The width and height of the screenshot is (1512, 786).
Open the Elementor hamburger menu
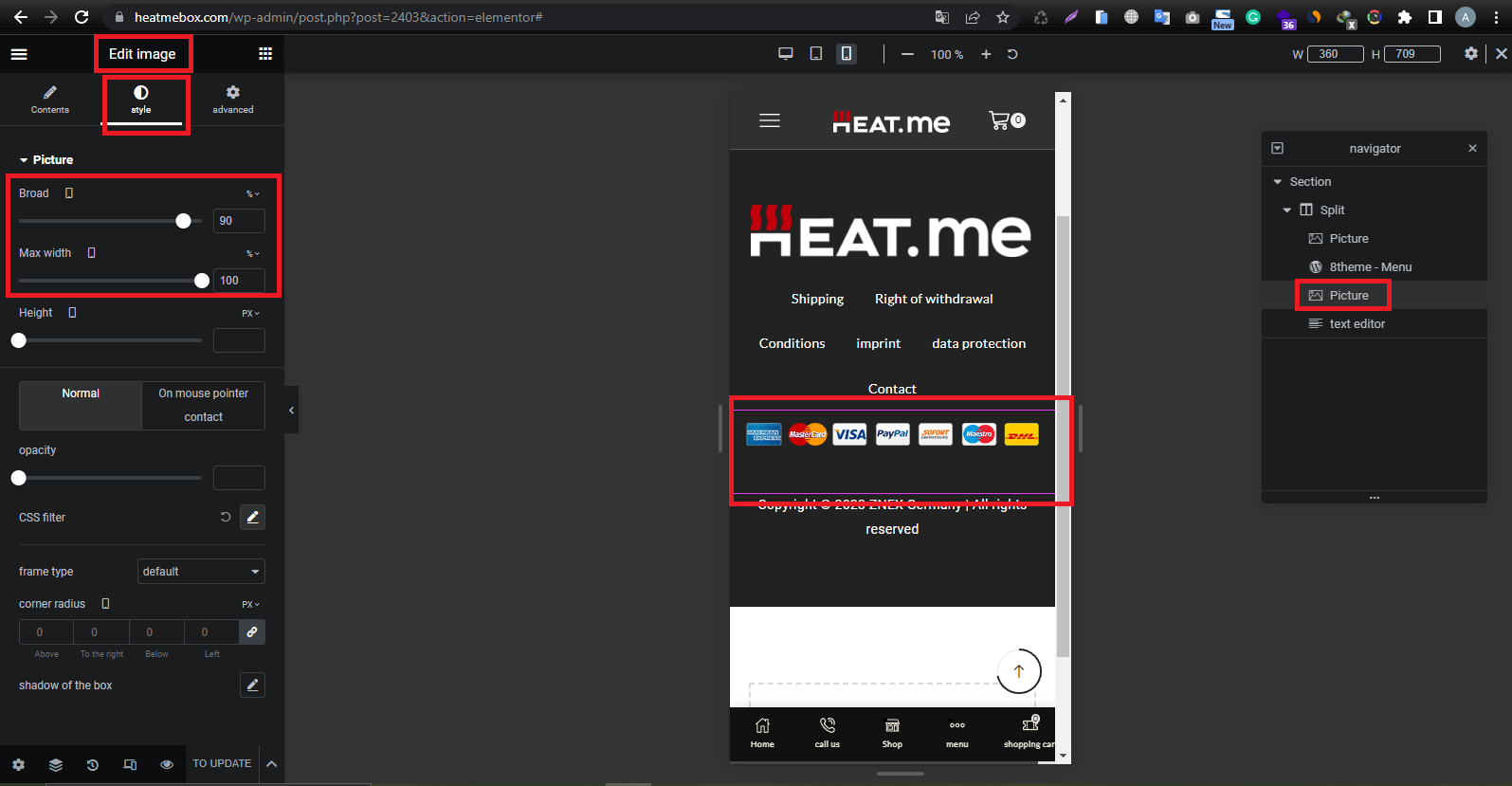tap(19, 54)
